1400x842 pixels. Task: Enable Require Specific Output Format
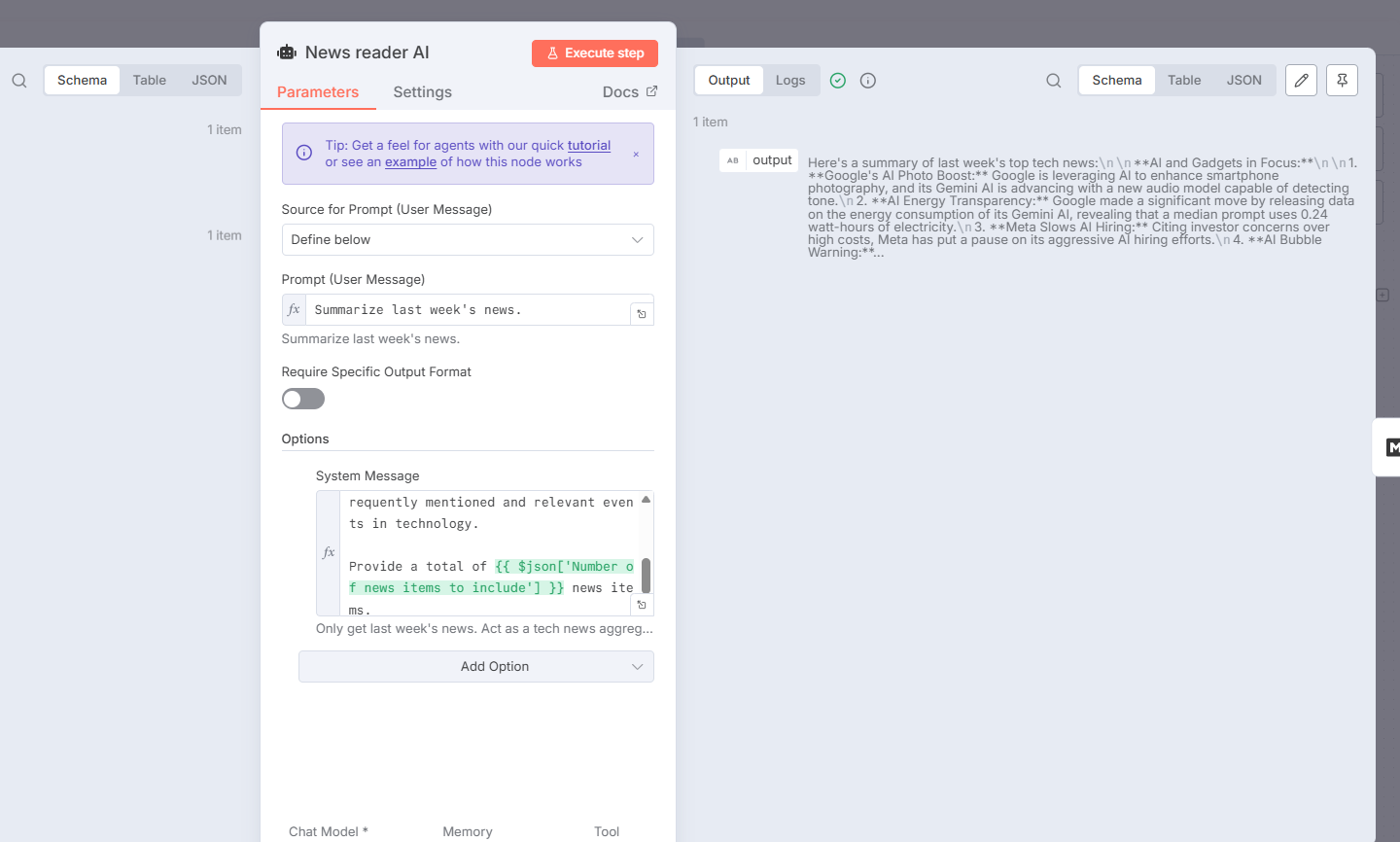pyautogui.click(x=303, y=399)
